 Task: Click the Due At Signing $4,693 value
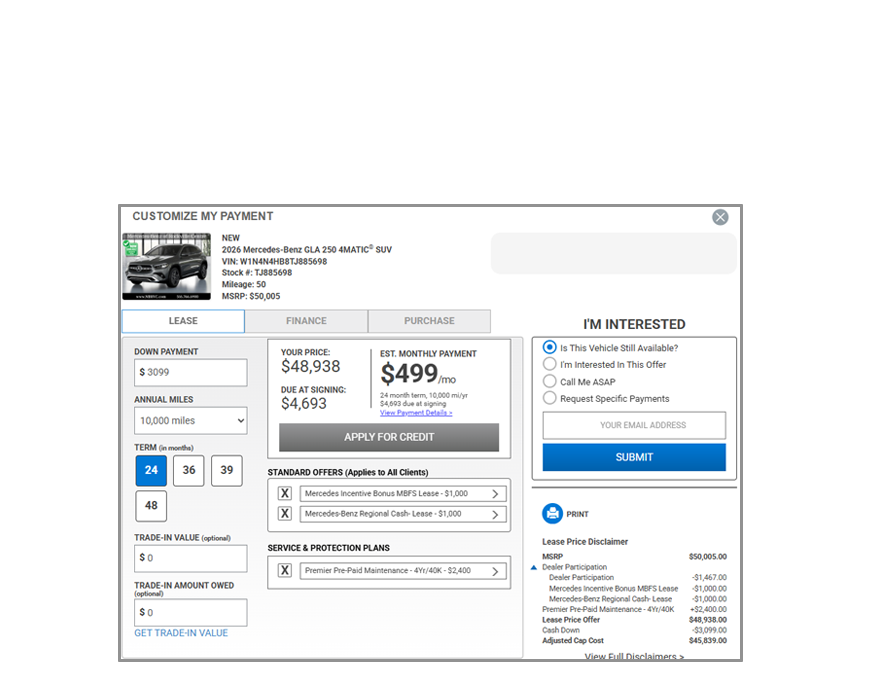[x=303, y=404]
